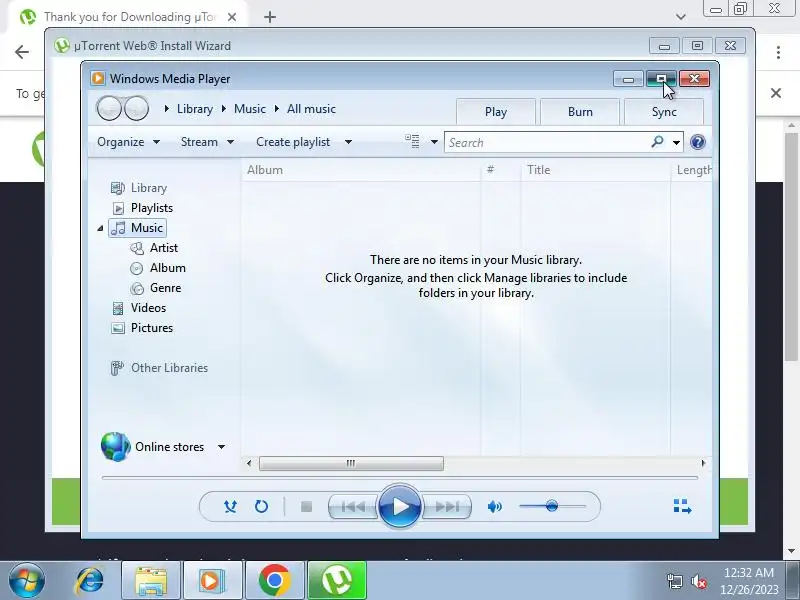Click the All music breadcrumb

click(x=311, y=109)
